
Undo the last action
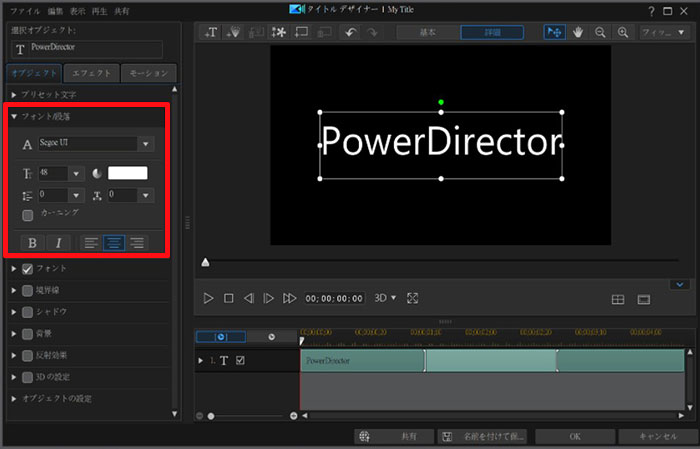pos(351,32)
